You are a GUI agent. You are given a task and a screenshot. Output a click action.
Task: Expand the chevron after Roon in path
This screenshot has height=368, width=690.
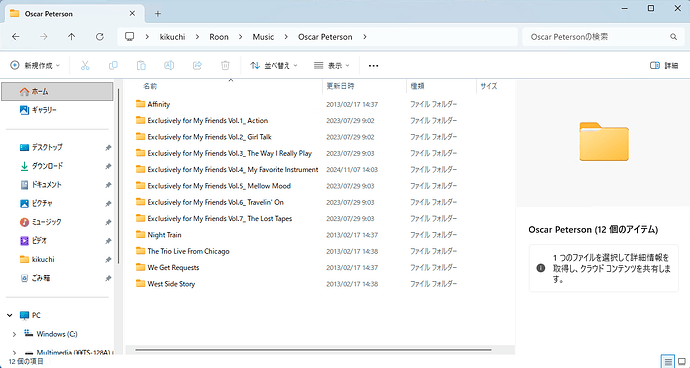(241, 37)
